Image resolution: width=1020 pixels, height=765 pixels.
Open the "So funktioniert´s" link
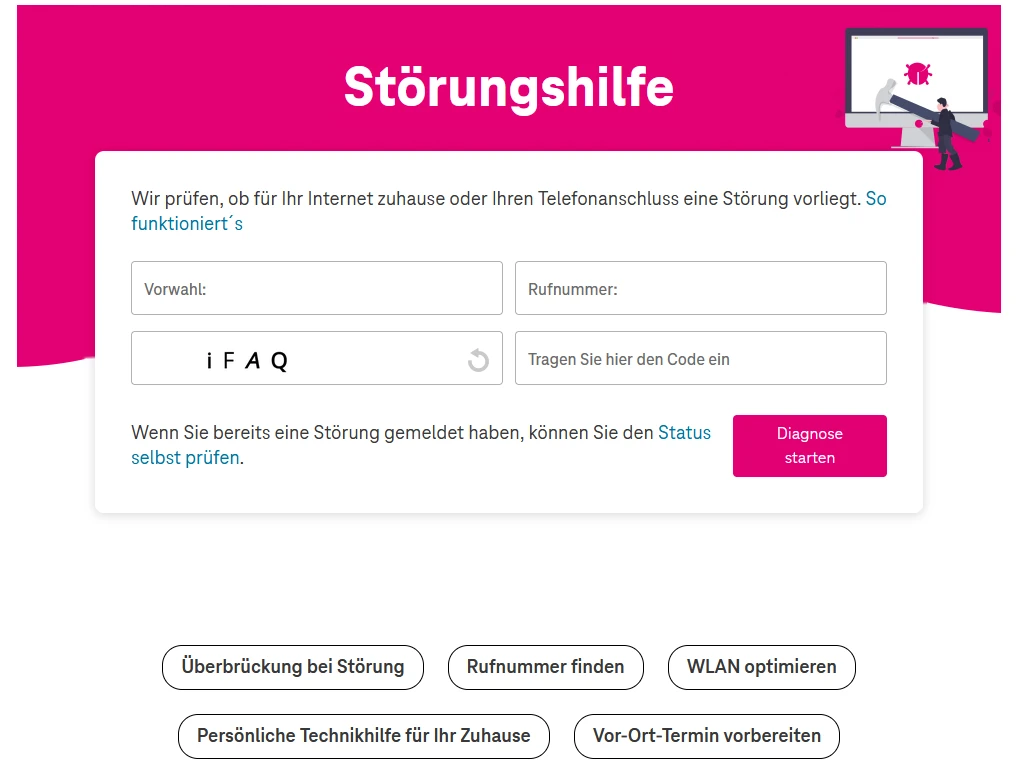click(186, 224)
